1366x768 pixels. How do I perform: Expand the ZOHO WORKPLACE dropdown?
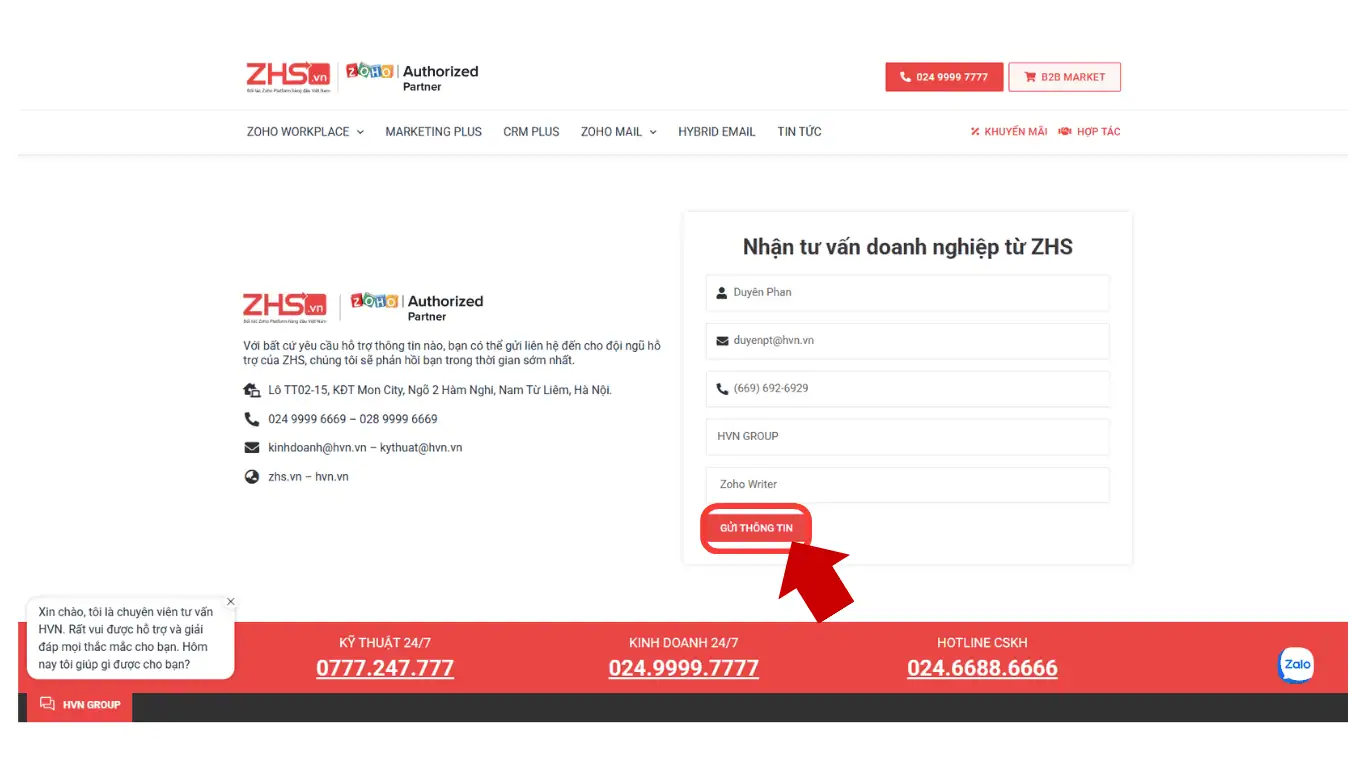297,131
